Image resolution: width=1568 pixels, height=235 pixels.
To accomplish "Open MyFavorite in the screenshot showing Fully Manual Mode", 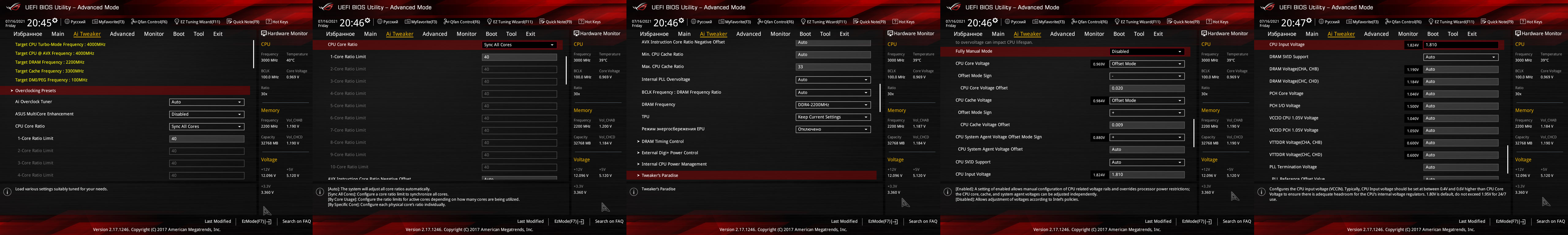I will [x=1049, y=22].
